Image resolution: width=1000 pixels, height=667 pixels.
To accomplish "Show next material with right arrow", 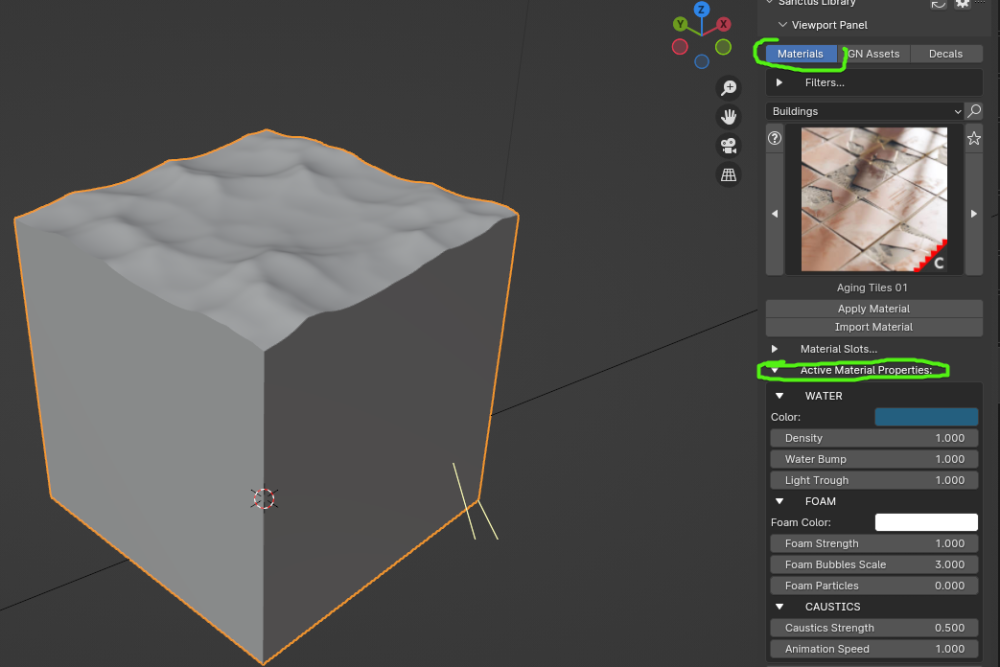I will (974, 214).
